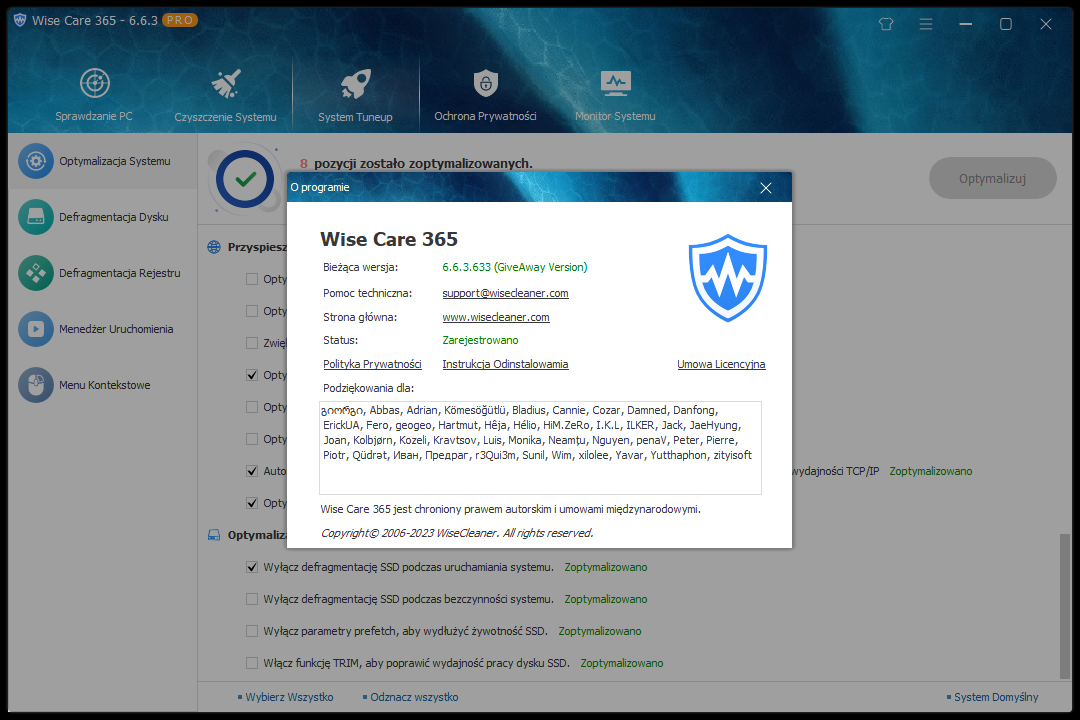Close the O programie dialog
This screenshot has height=720, width=1080.
(766, 187)
